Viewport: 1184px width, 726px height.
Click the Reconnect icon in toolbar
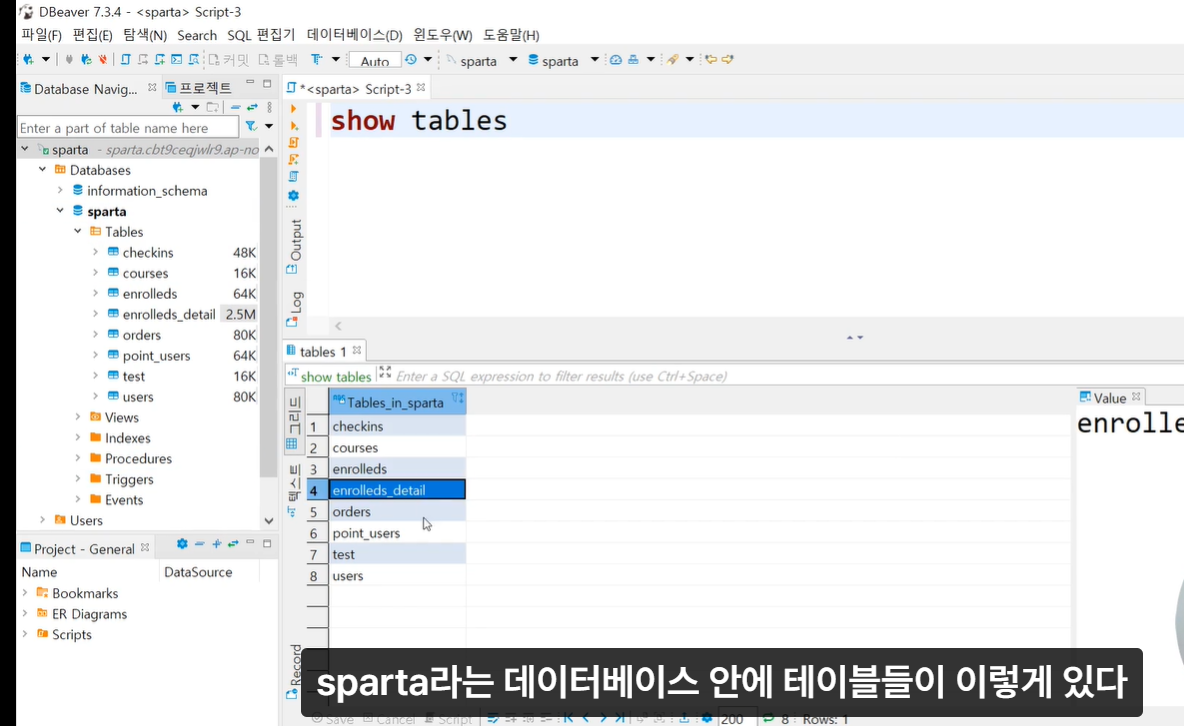coord(86,60)
